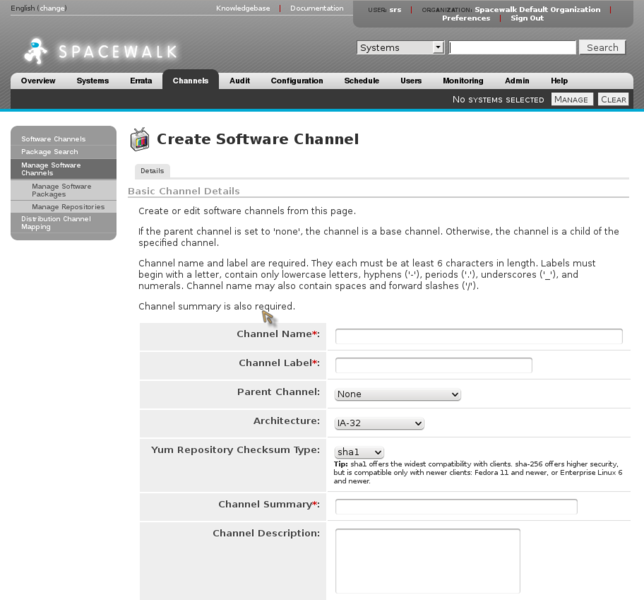Screen dimensions: 644x600
Task: Click the language change link
Action: (x=53, y=8)
